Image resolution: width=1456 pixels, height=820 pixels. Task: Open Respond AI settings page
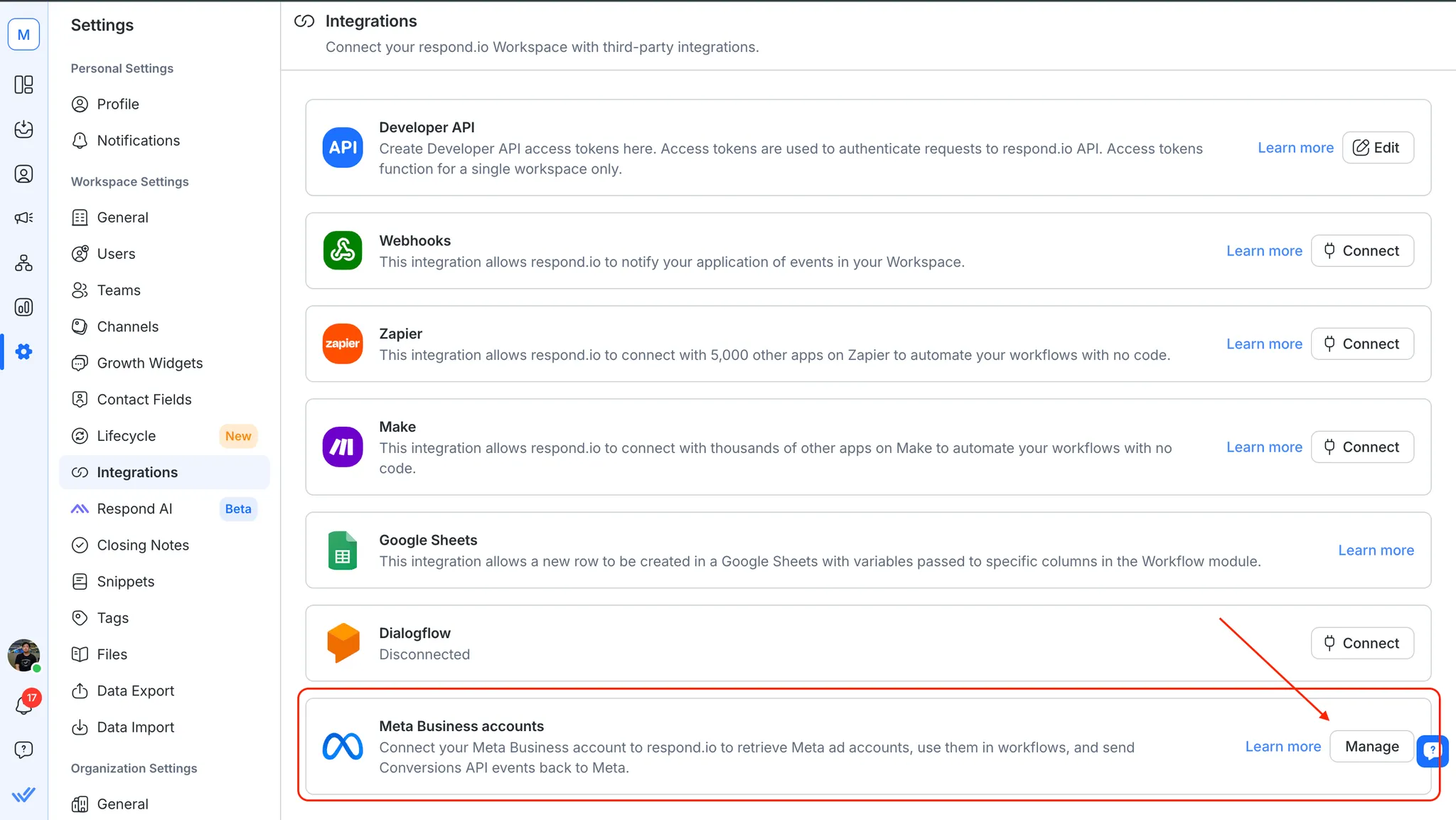pos(134,508)
